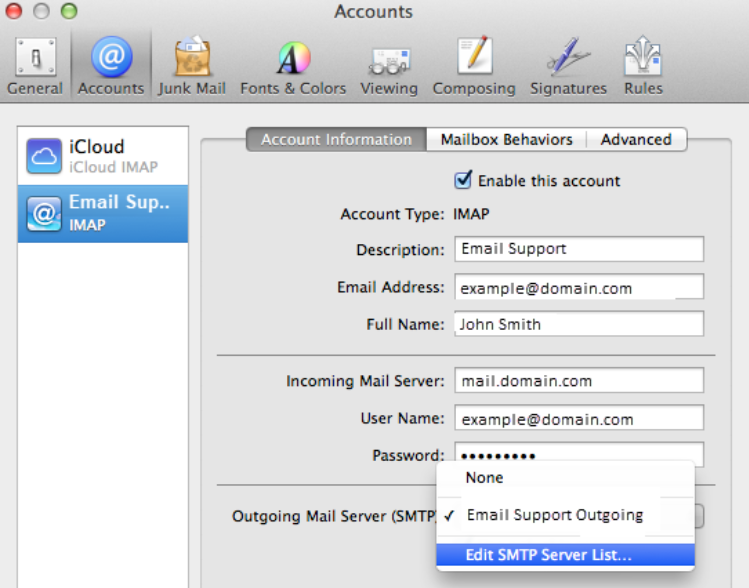Select iCloud account in sidebar

[x=103, y=156]
